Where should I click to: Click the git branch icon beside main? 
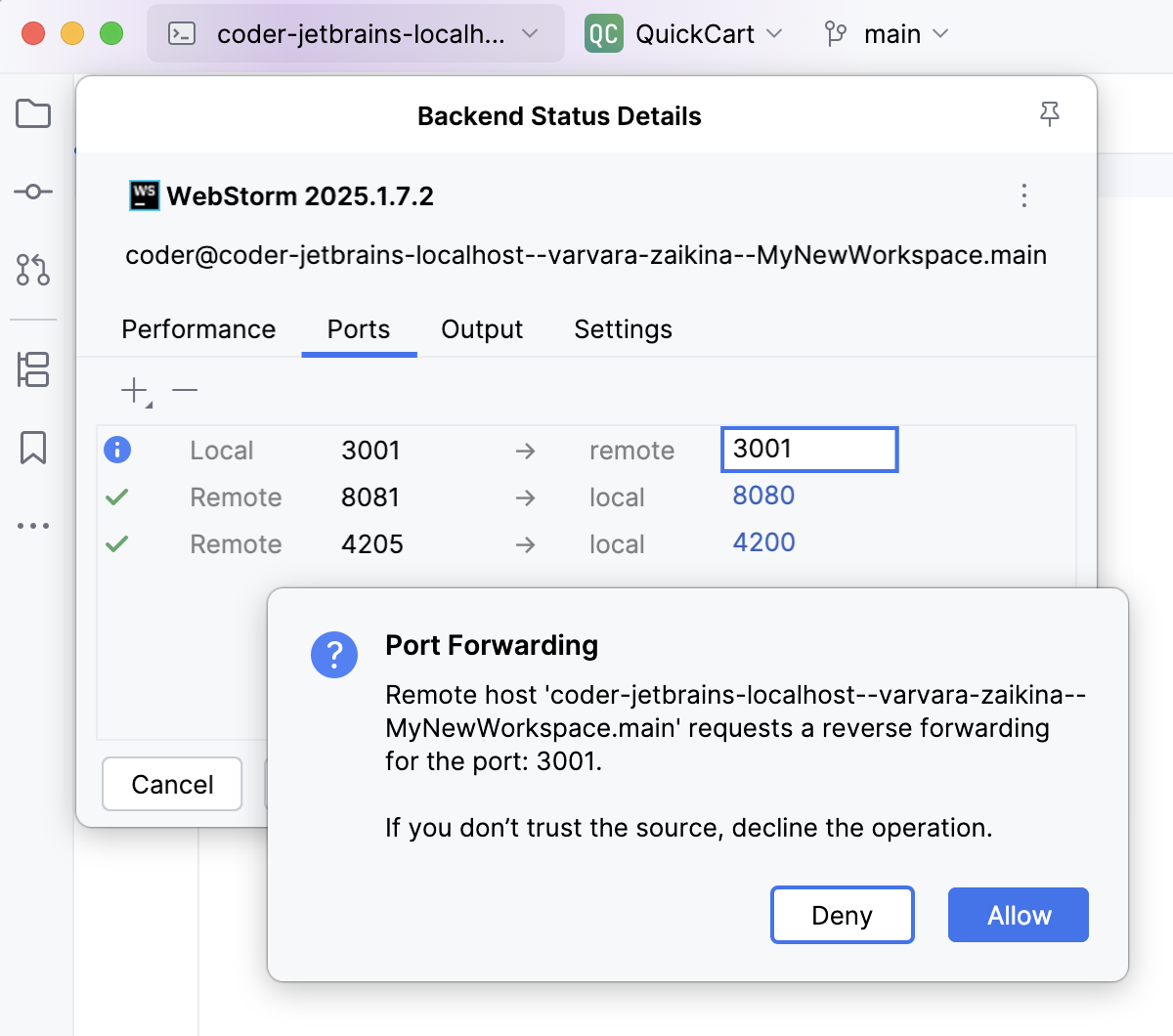pyautogui.click(x=836, y=34)
